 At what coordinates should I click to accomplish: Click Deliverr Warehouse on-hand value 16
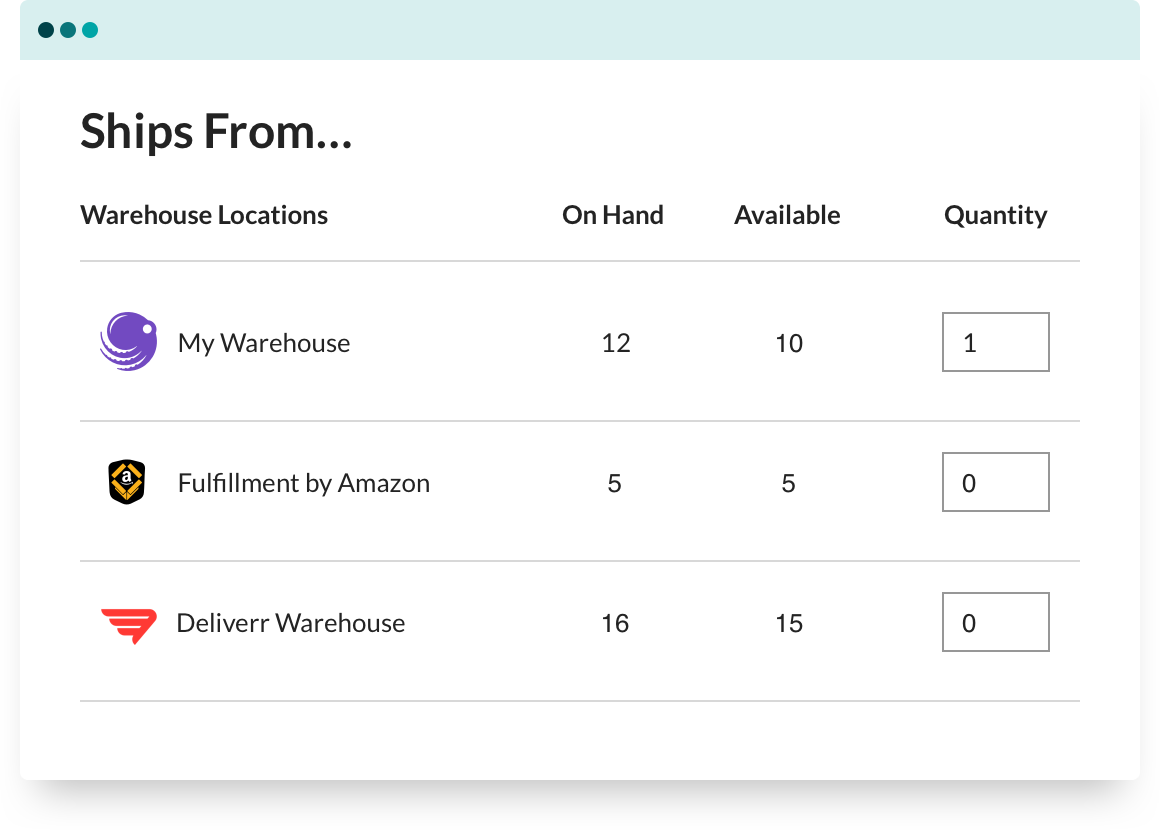pos(615,623)
